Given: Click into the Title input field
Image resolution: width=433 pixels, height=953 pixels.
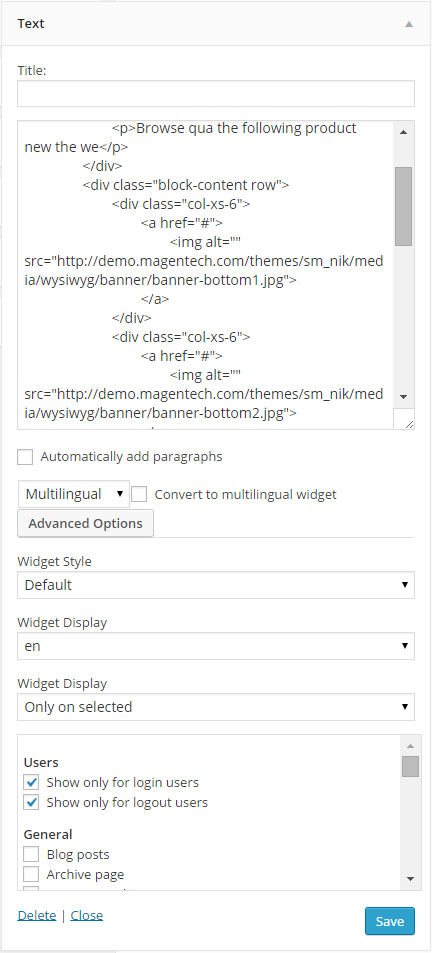Looking at the screenshot, I should click(216, 94).
